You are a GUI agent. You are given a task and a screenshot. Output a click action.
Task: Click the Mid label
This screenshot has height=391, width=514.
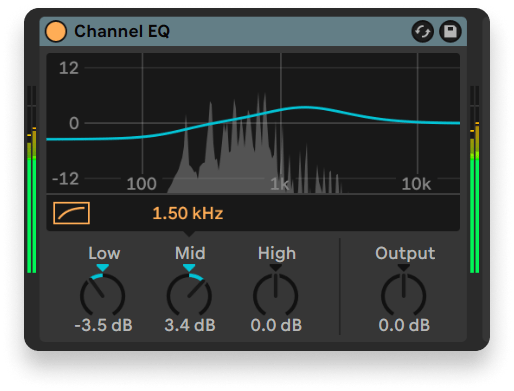pos(190,253)
